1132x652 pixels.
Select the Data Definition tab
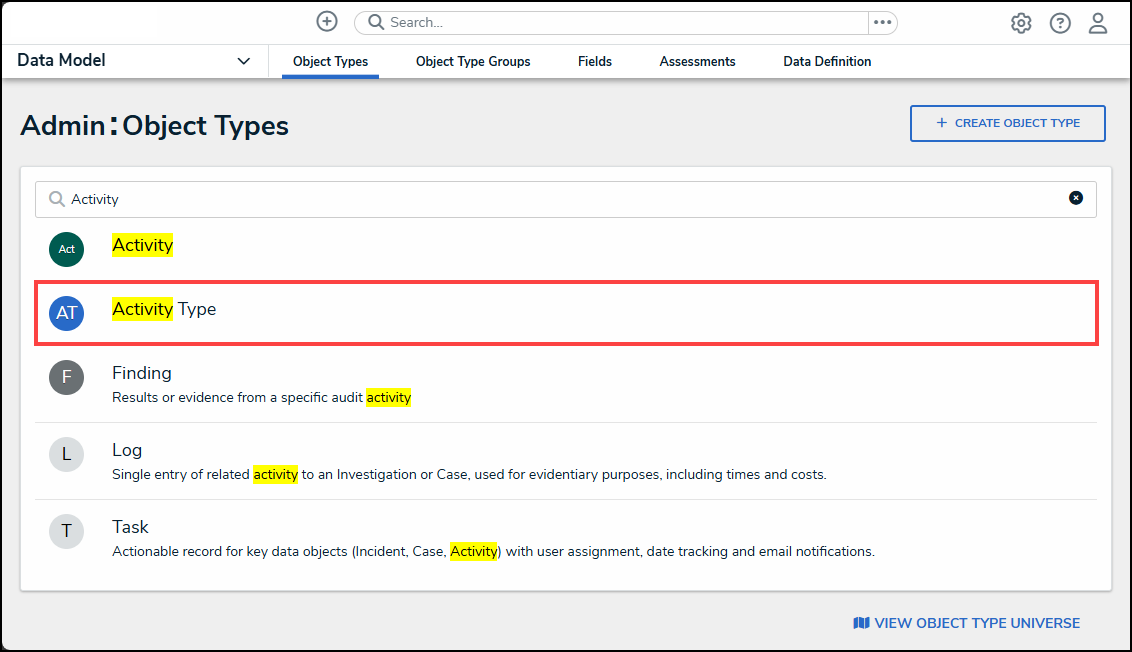tap(827, 62)
